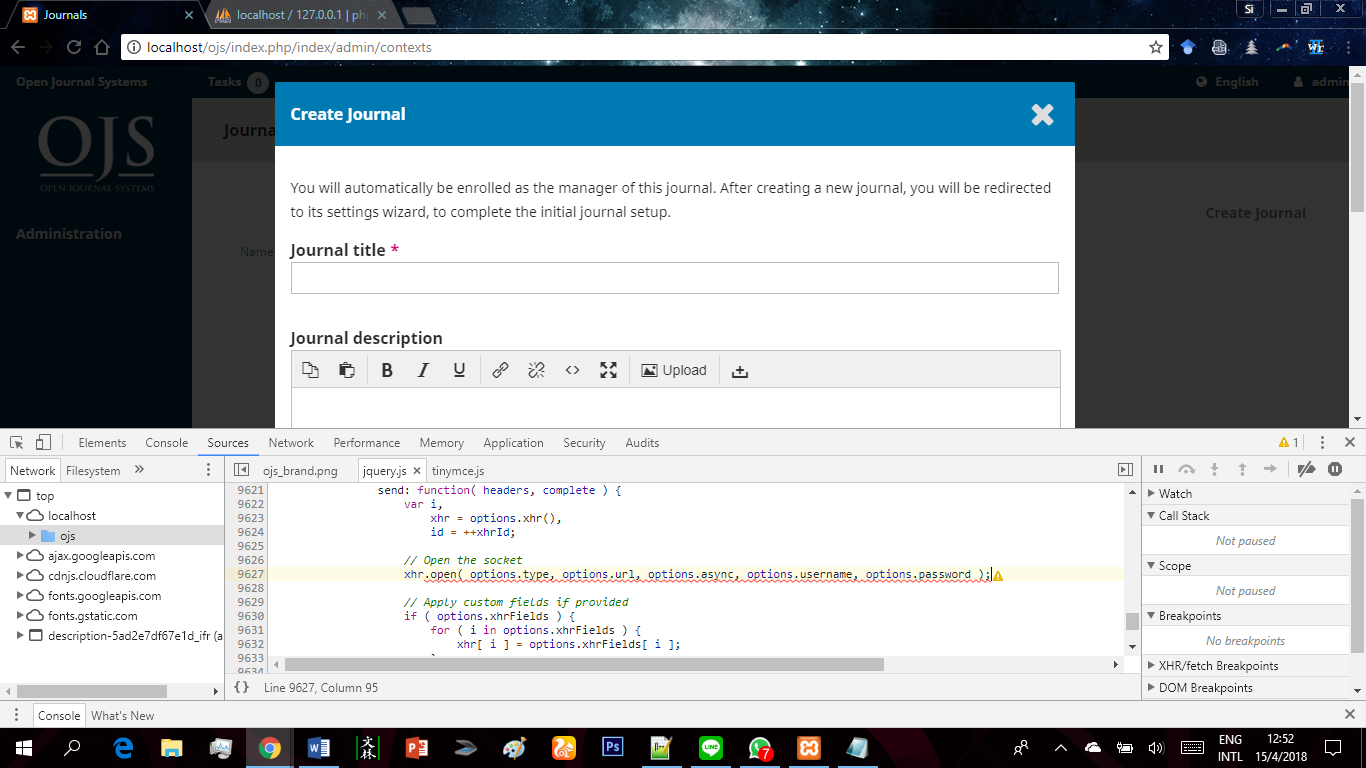This screenshot has width=1366, height=768.
Task: Switch to ojs_brand.png file tab
Action: click(x=300, y=471)
